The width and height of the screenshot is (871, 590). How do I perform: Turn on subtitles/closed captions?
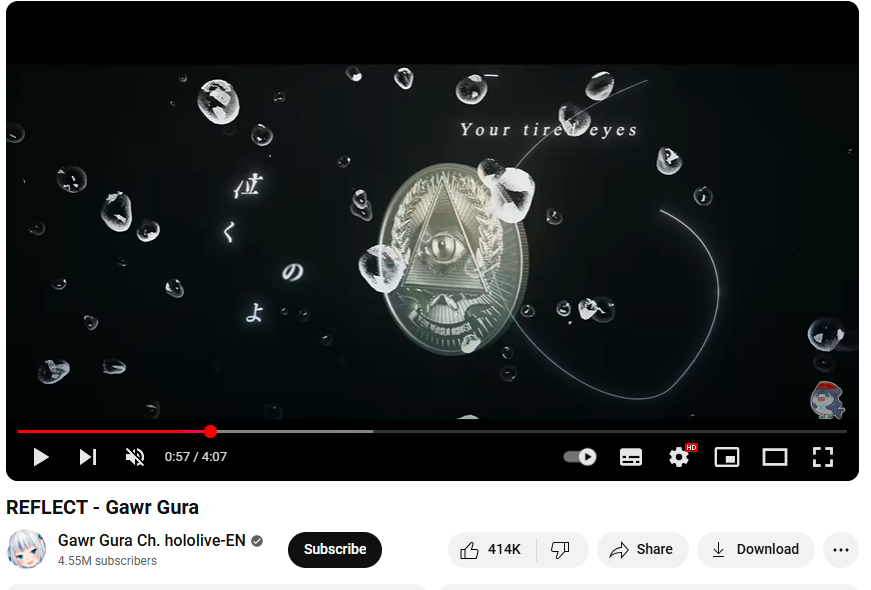pyautogui.click(x=630, y=457)
